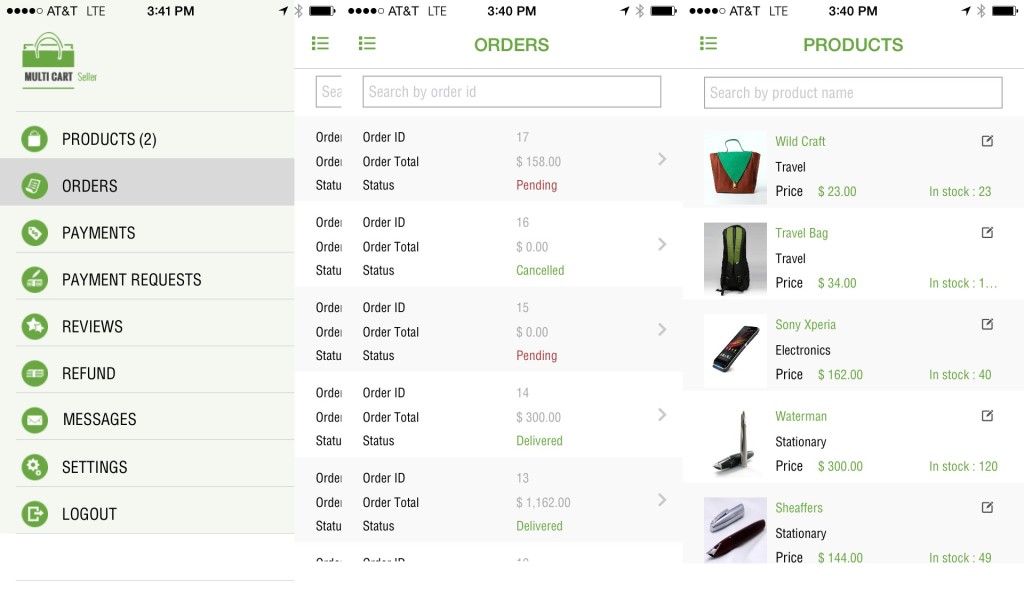This screenshot has width=1024, height=605.
Task: Click the Logout arrow icon
Action: (35, 514)
